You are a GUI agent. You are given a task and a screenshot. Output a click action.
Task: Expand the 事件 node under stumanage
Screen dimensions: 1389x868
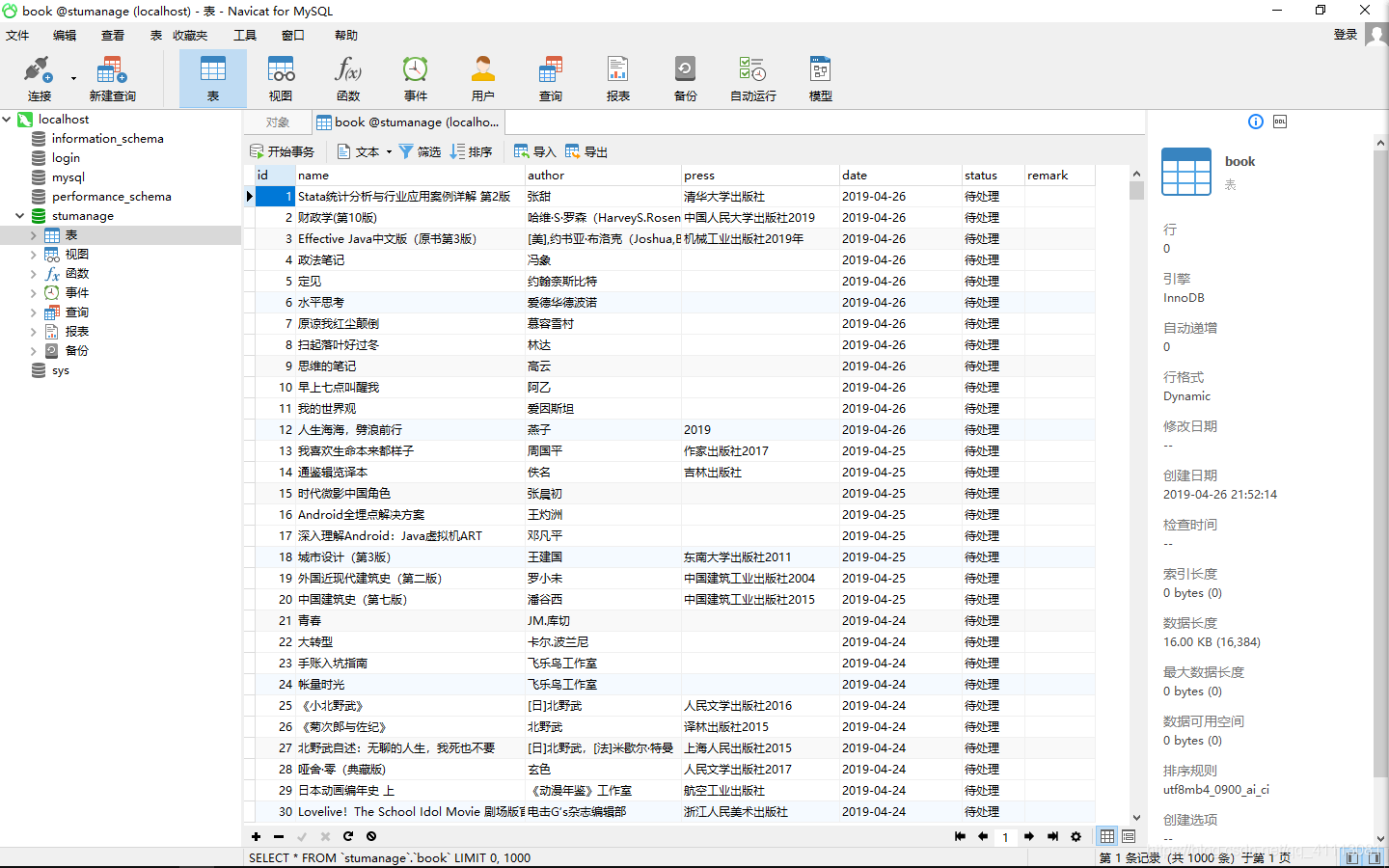point(34,293)
